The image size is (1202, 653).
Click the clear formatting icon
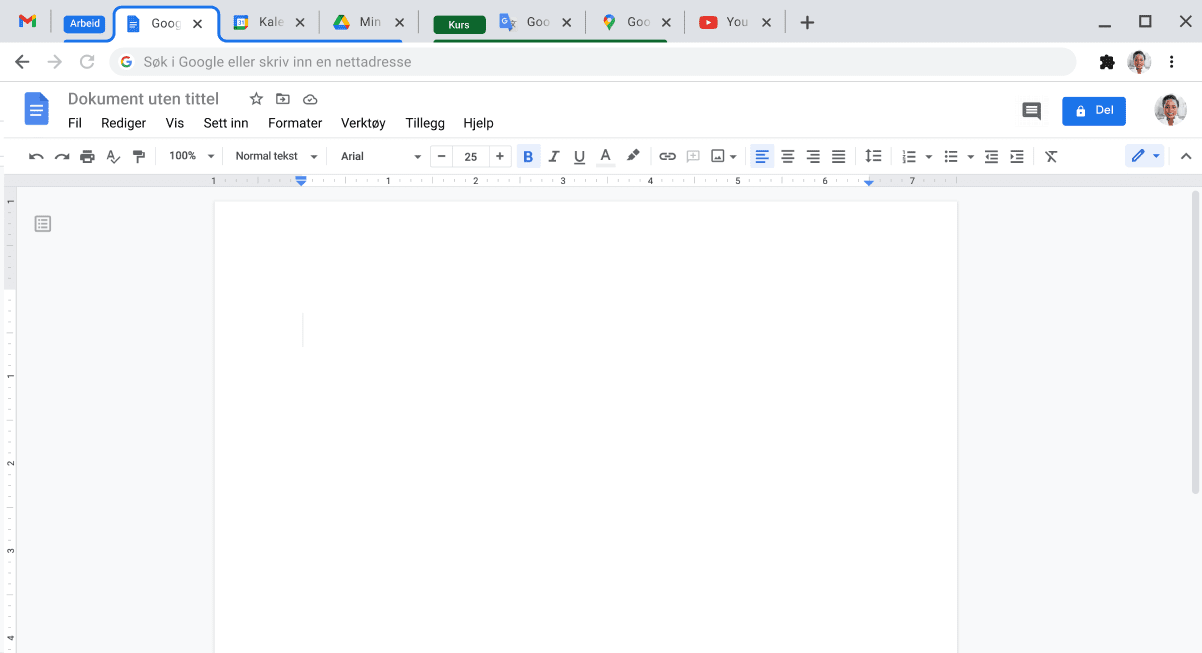[1051, 156]
